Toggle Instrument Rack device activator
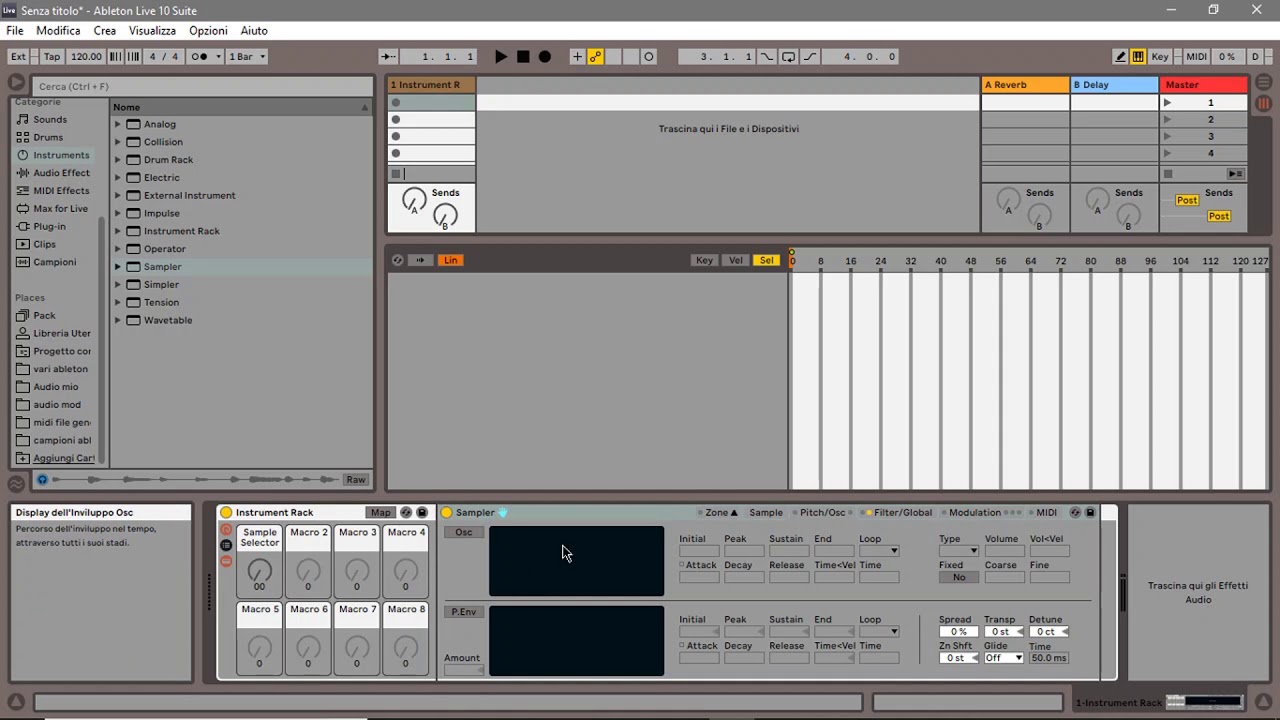Screen dimensions: 1280x720 pyautogui.click(x=227, y=513)
